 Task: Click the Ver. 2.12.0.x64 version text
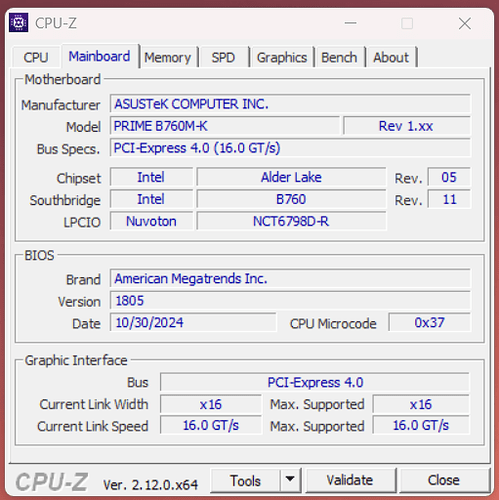point(150,485)
